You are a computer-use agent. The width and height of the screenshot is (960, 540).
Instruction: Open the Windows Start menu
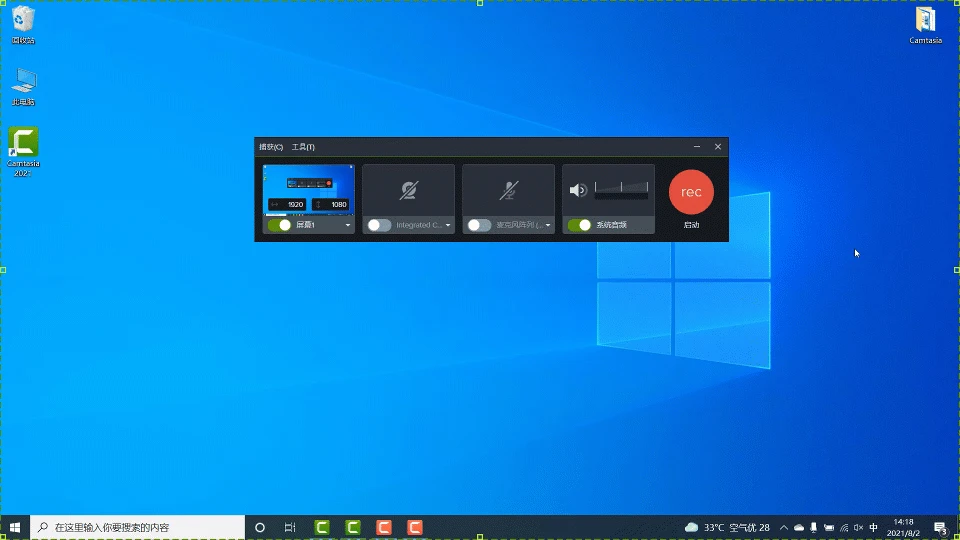point(15,527)
